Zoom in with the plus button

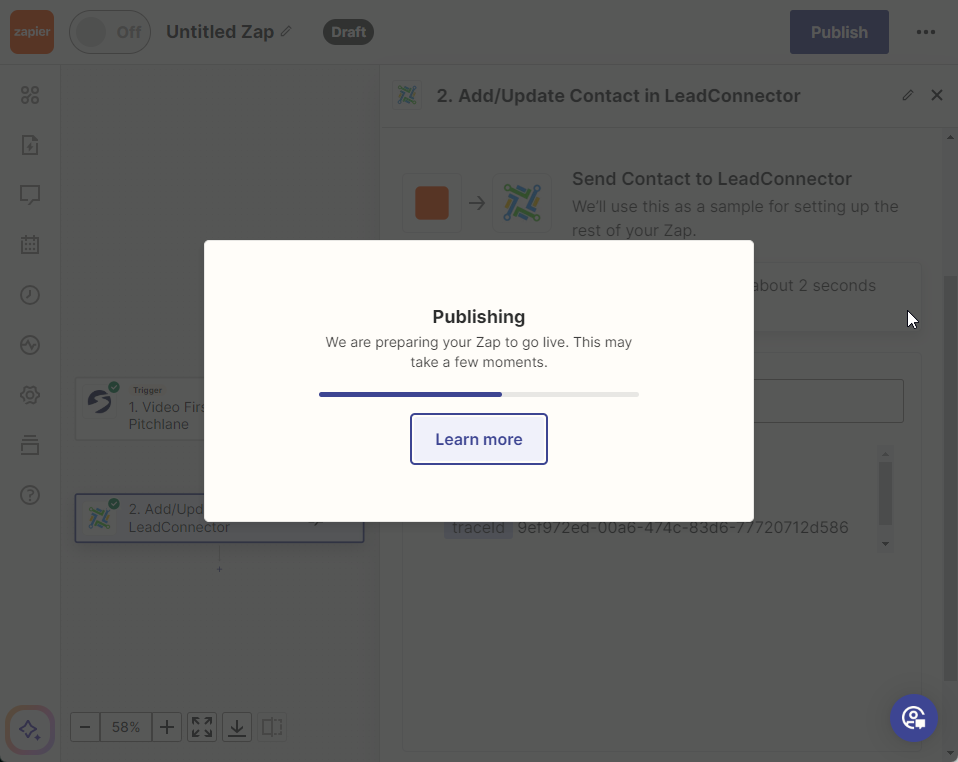pos(167,727)
